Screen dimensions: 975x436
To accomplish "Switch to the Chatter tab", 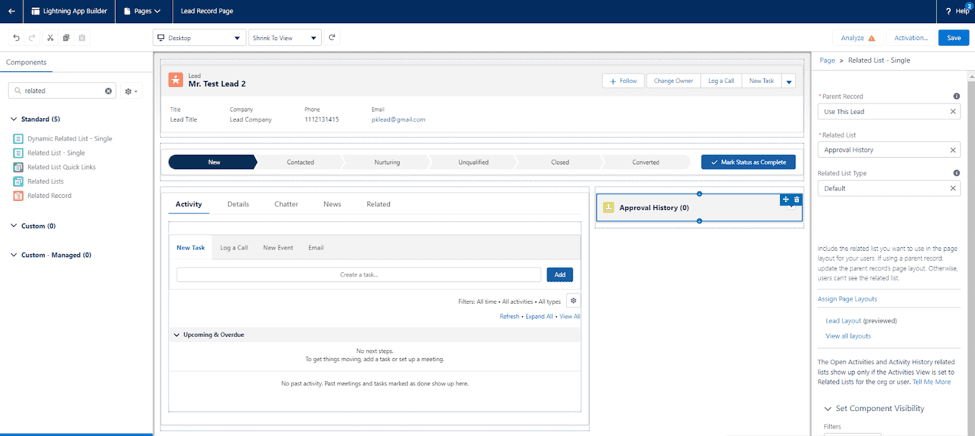I will [x=286, y=204].
